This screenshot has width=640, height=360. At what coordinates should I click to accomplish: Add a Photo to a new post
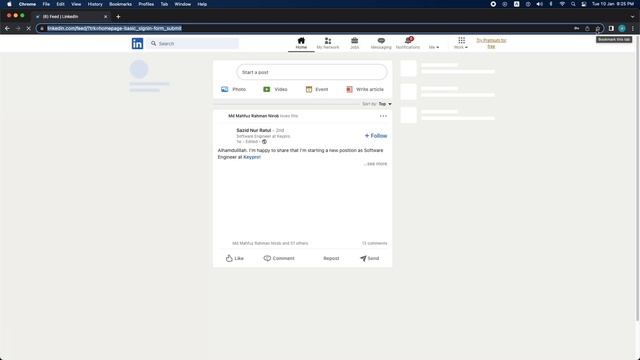tap(233, 89)
